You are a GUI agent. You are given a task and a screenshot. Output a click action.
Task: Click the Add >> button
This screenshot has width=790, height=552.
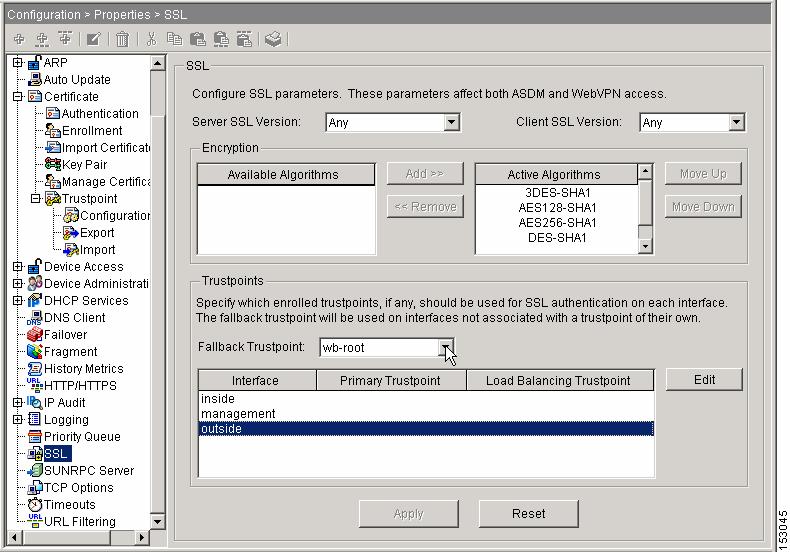pos(425,174)
